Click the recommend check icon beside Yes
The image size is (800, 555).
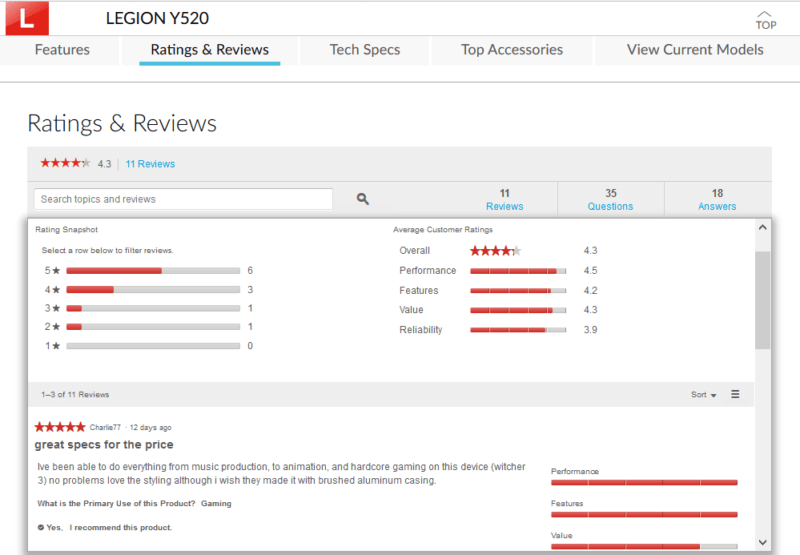coord(41,527)
